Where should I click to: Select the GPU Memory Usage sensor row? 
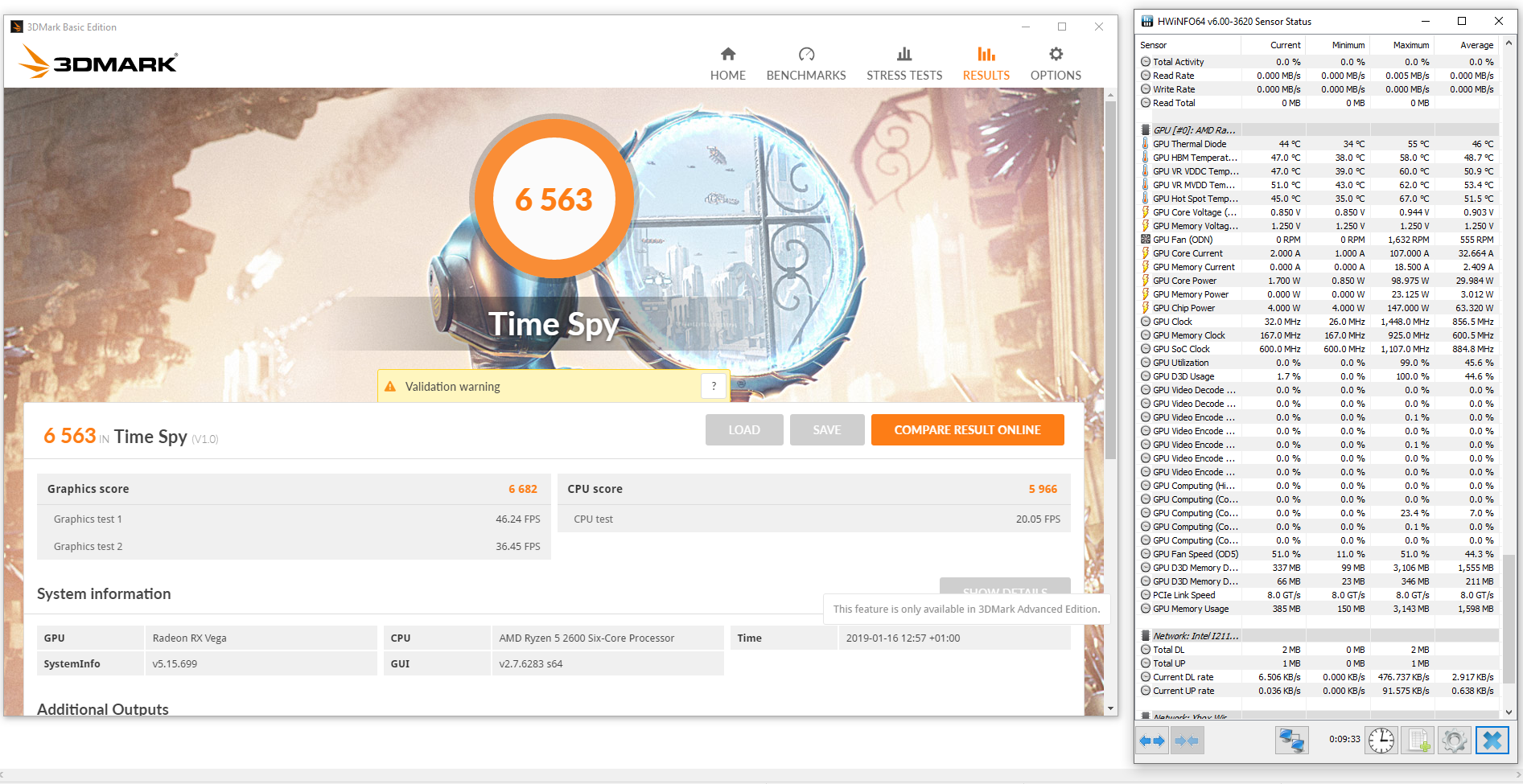coord(1318,609)
